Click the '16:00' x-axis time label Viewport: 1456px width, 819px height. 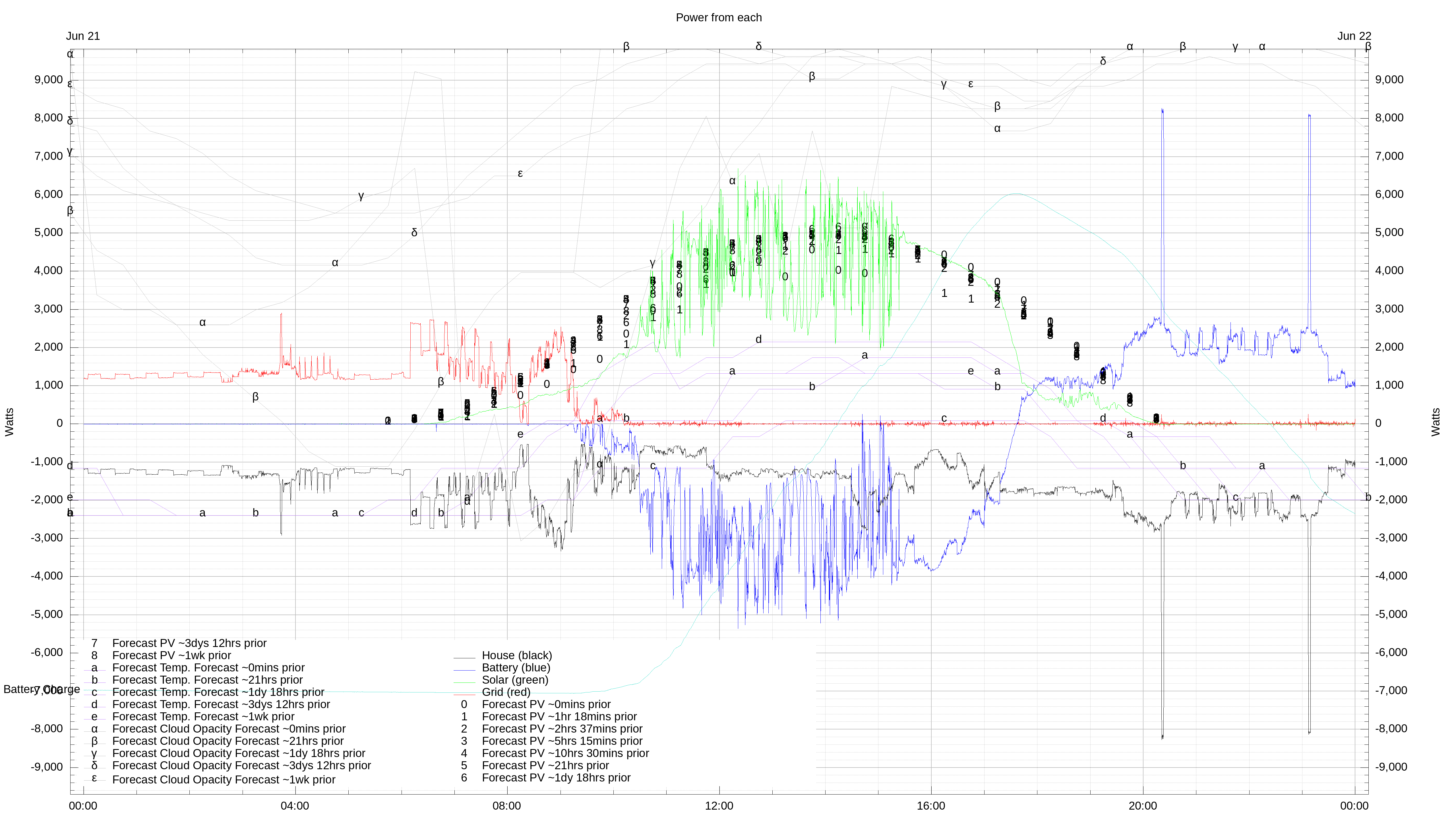(931, 806)
